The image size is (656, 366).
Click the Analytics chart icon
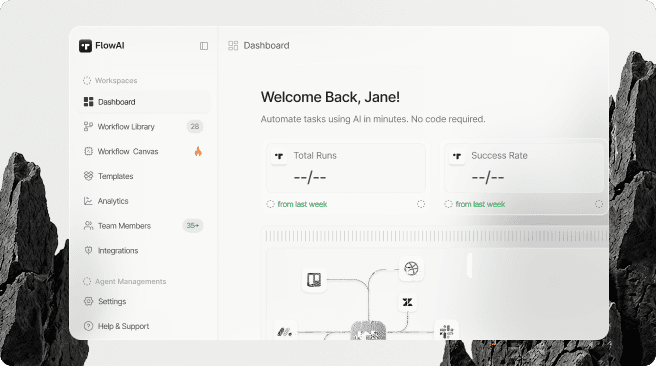tap(88, 201)
